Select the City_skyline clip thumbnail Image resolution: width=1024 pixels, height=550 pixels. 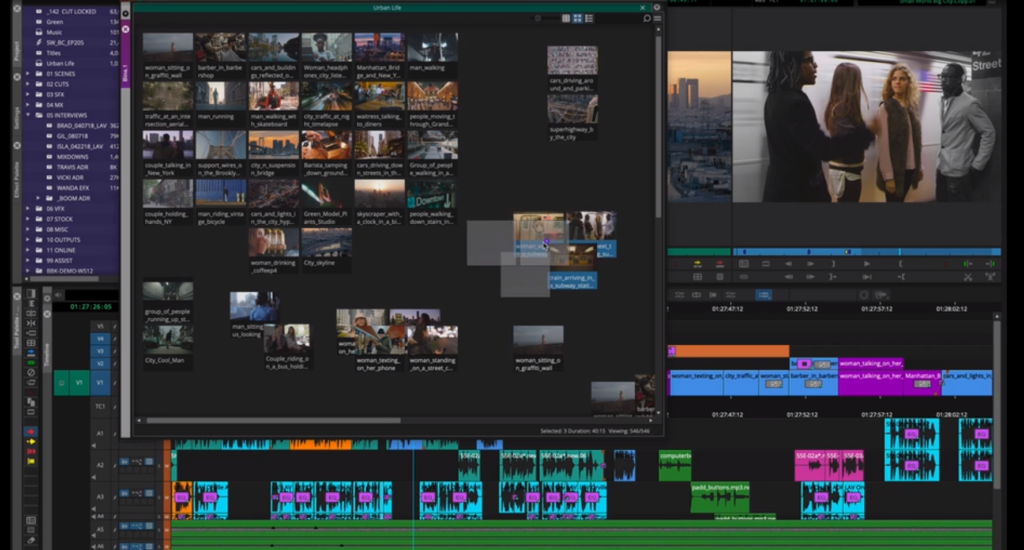pos(326,247)
